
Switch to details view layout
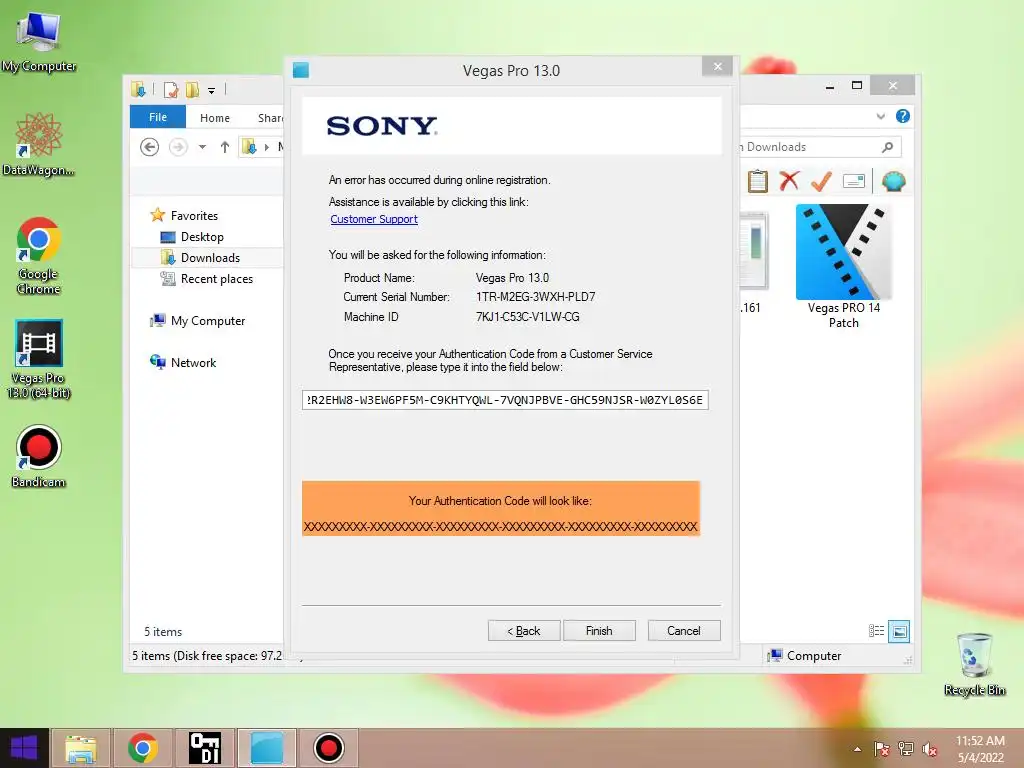[x=876, y=631]
